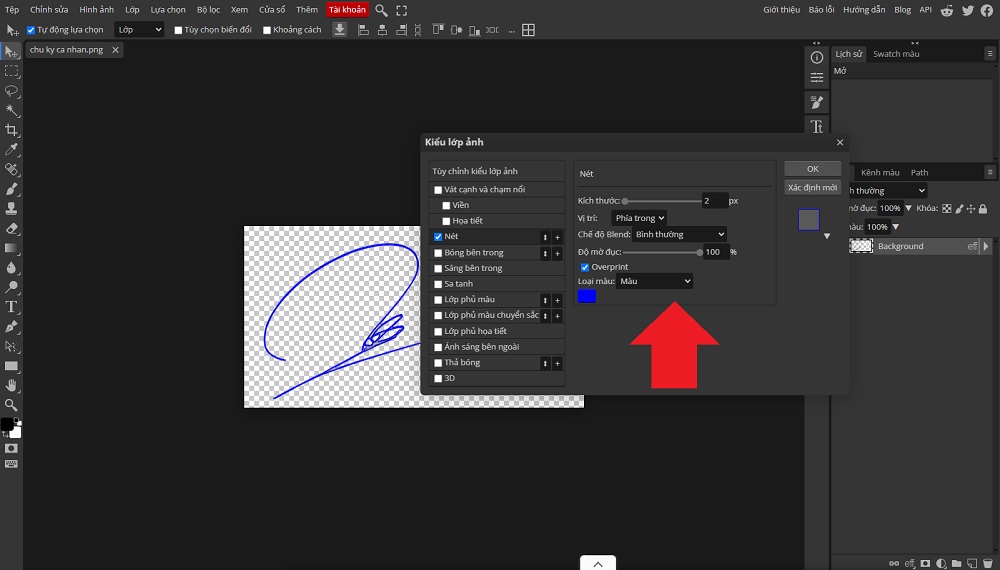Select the Zoom tool in left toolbar
The image size is (1000, 570).
point(11,405)
